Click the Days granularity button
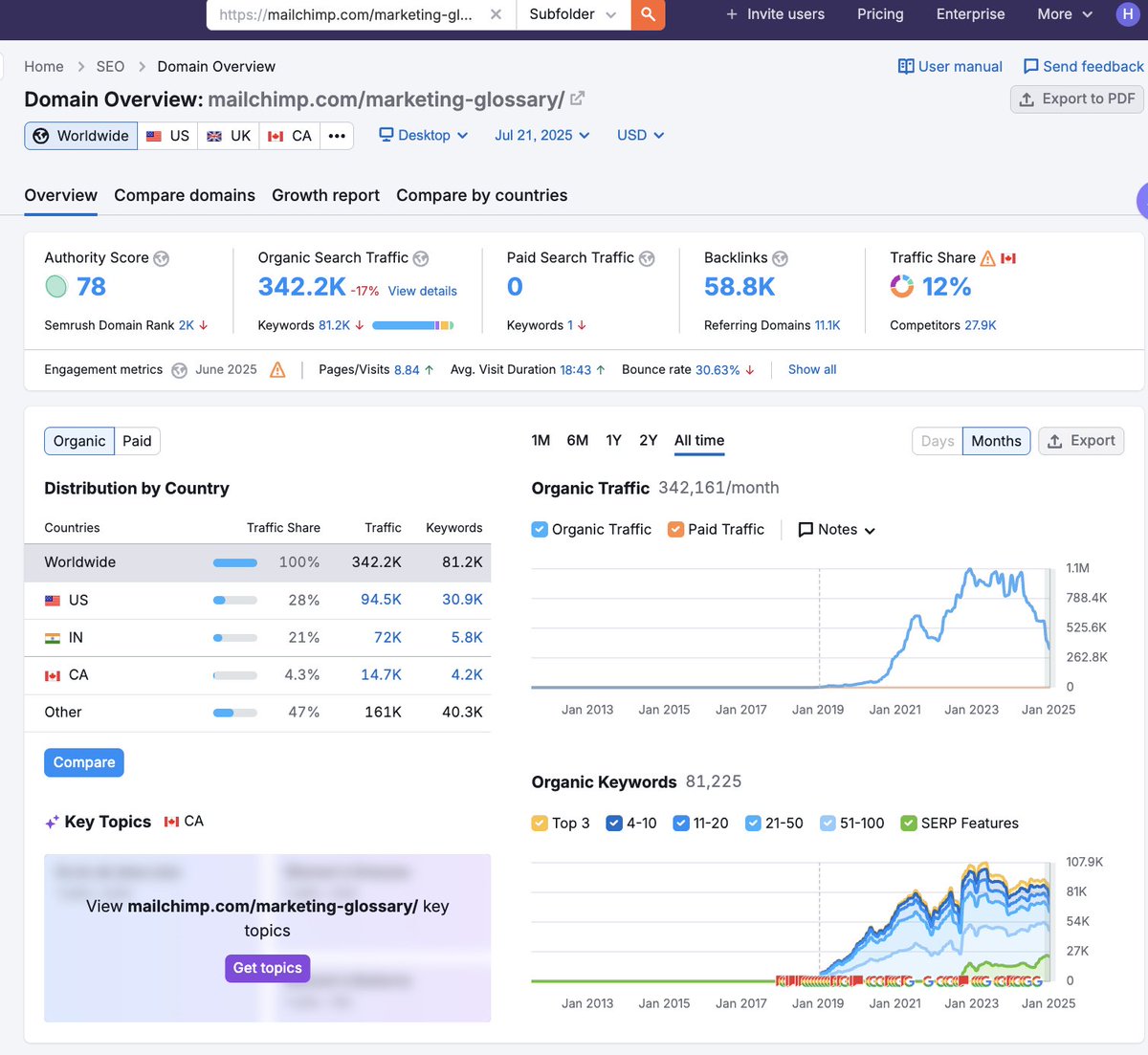1148x1055 pixels. click(x=938, y=441)
